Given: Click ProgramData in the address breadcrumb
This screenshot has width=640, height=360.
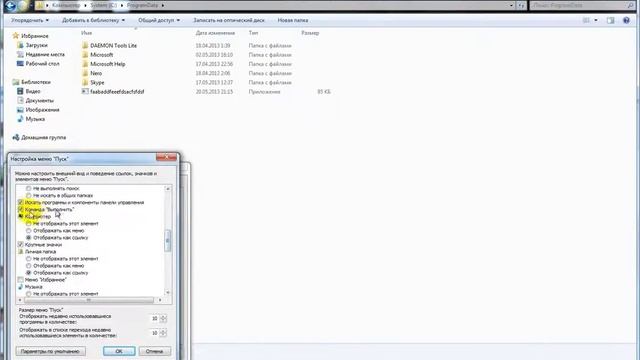Looking at the screenshot, I should (x=142, y=5).
